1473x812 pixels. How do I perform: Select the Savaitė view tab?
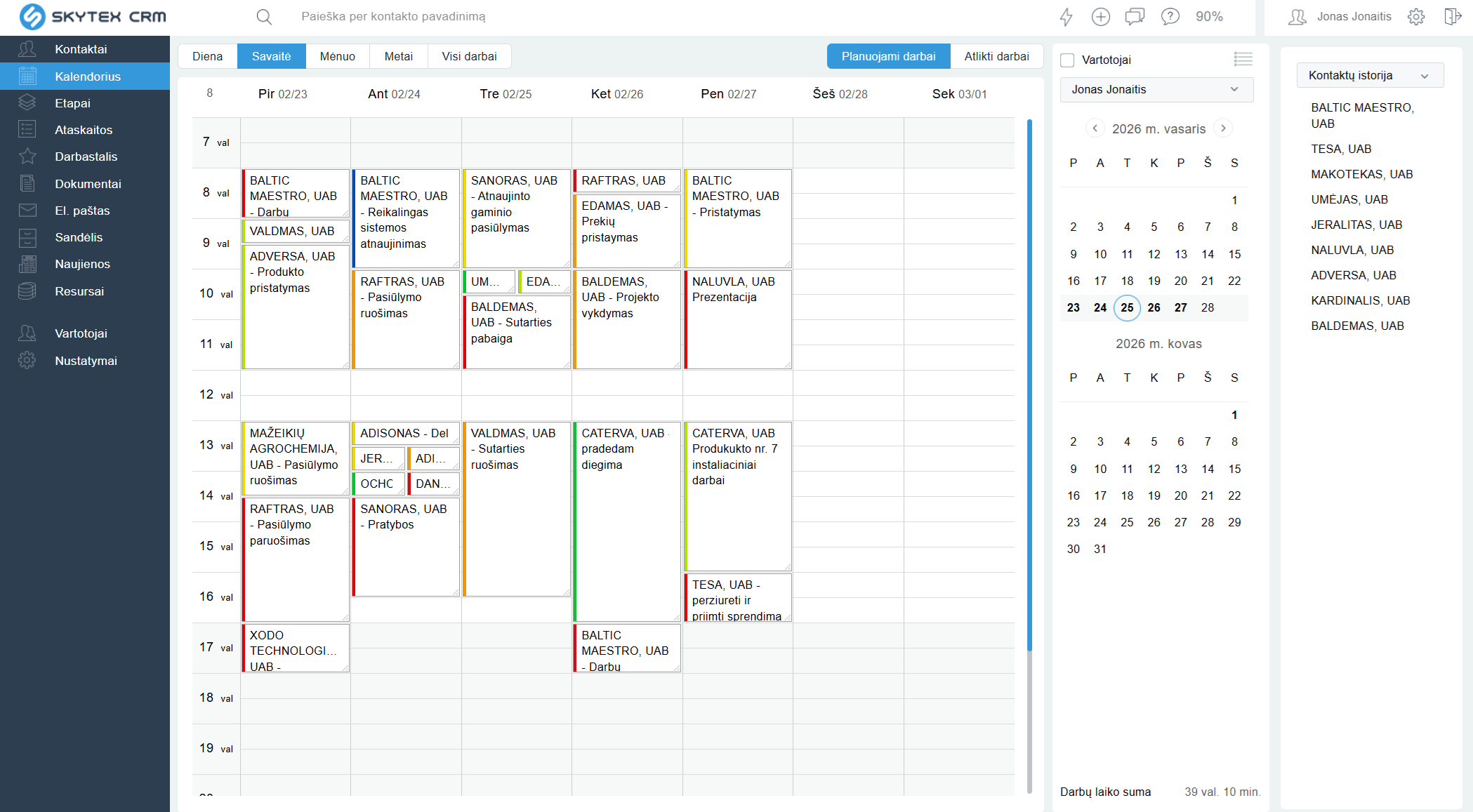[x=272, y=57]
